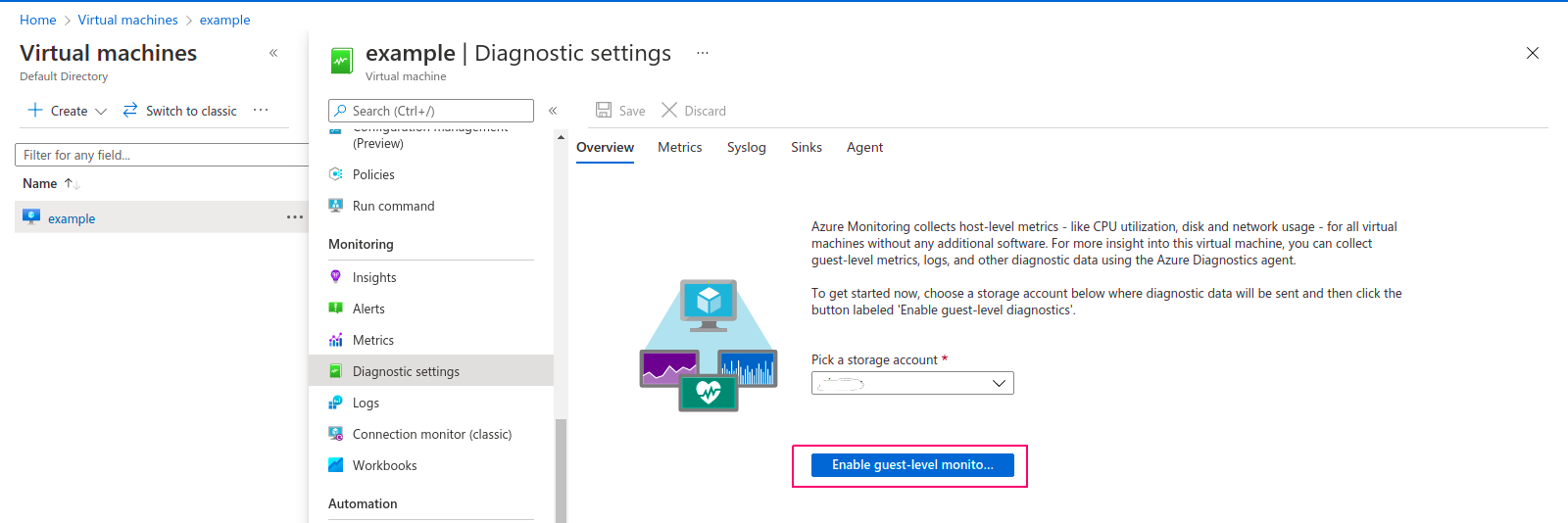The height and width of the screenshot is (523, 1568).
Task: Click the Insights lightbulb icon
Action: 336,277
